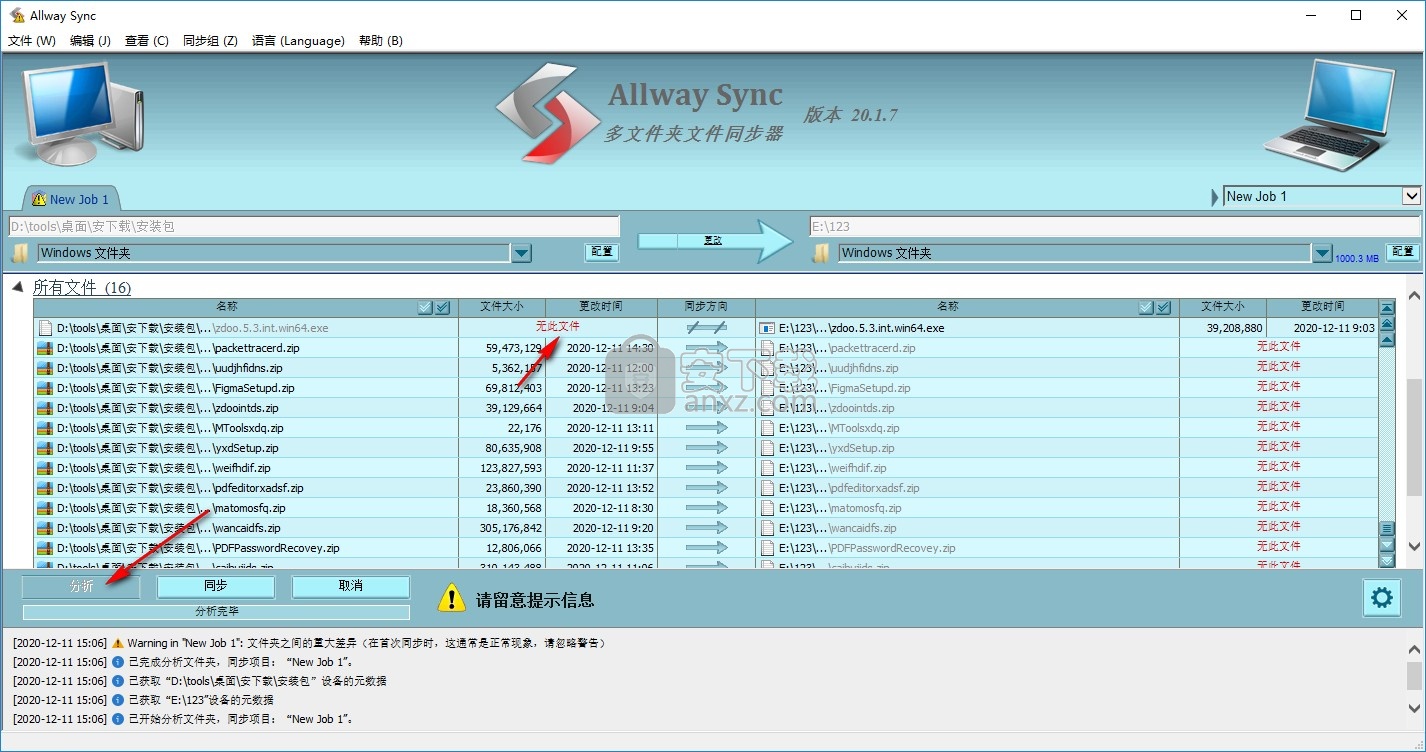Viewport: 1426px width, 752px height.
Task: Open the New Job 1 combo box at the upper right
Action: point(1322,196)
